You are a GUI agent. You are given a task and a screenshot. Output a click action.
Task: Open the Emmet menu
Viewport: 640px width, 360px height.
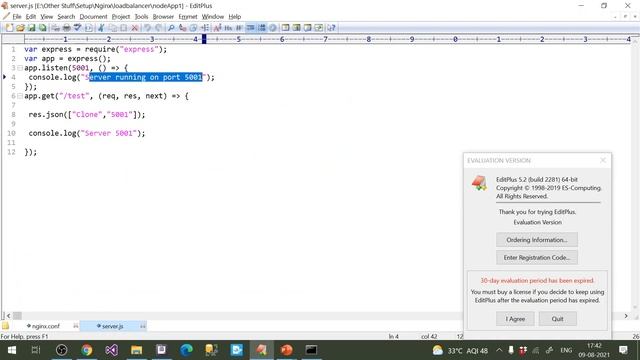coord(188,17)
